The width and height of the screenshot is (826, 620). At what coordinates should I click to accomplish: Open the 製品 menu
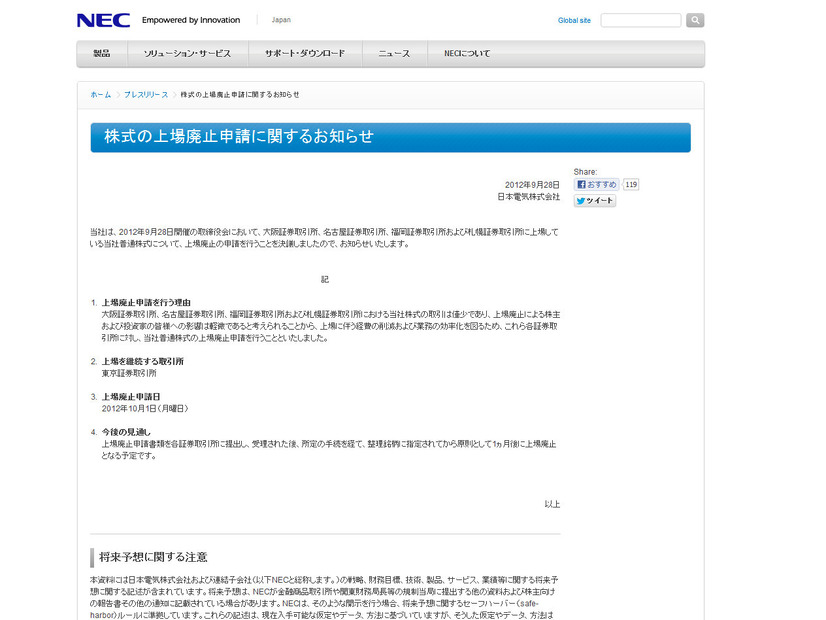tap(102, 54)
